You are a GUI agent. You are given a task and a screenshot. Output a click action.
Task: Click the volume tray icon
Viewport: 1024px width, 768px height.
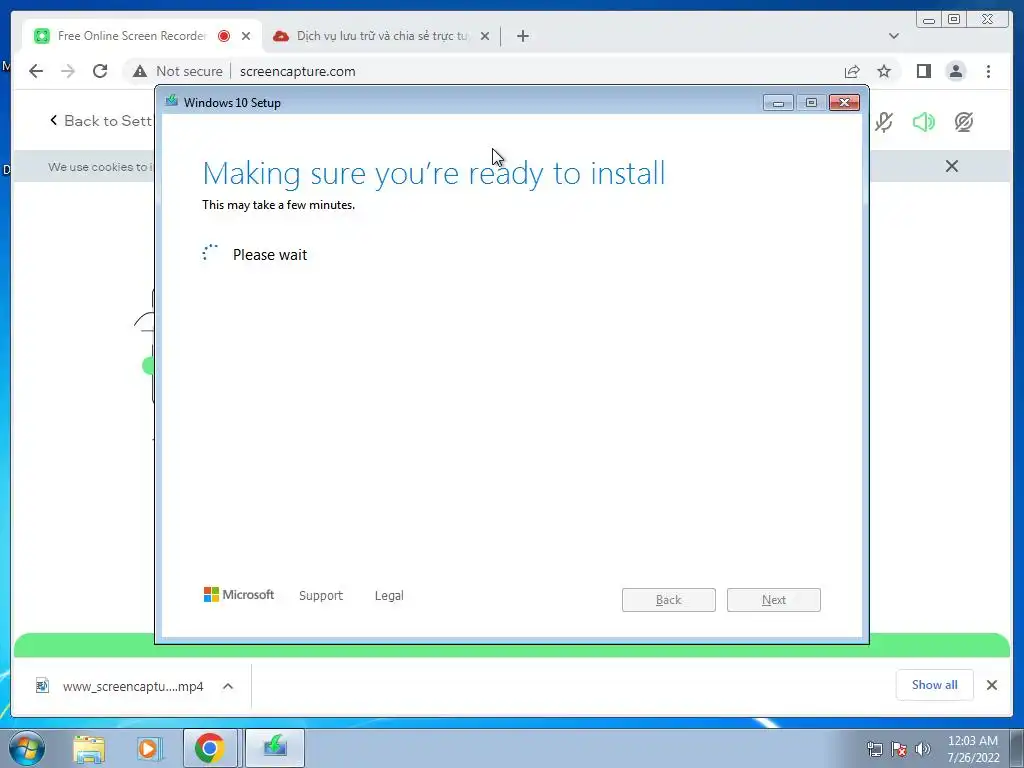(923, 749)
